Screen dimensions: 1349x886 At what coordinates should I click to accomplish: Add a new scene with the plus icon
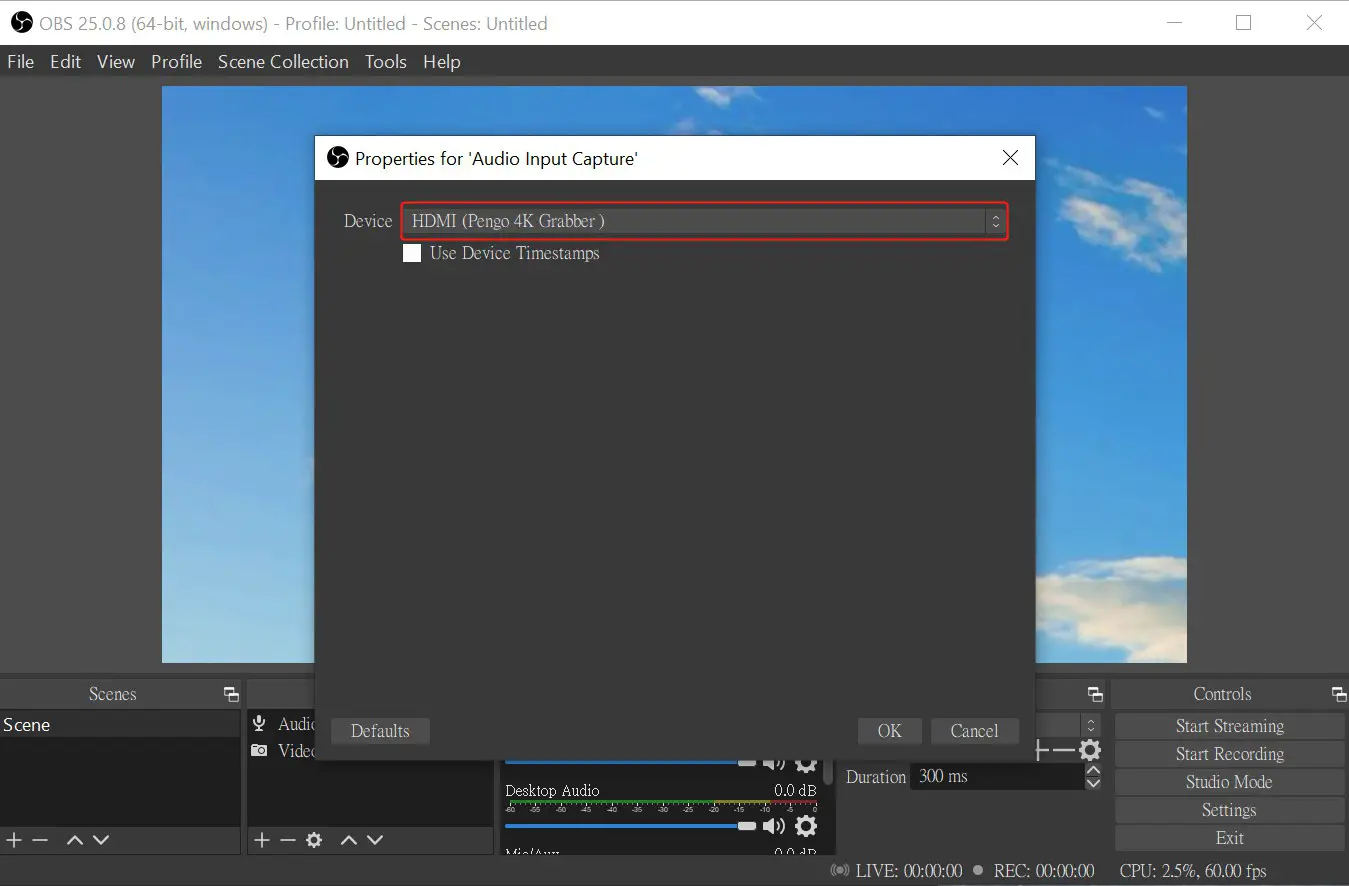pos(14,840)
